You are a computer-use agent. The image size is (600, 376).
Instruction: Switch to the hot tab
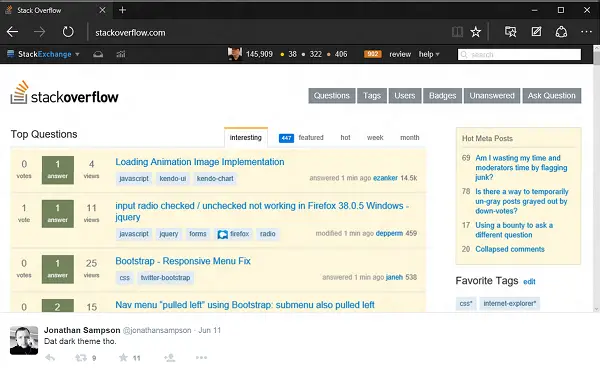(x=345, y=138)
